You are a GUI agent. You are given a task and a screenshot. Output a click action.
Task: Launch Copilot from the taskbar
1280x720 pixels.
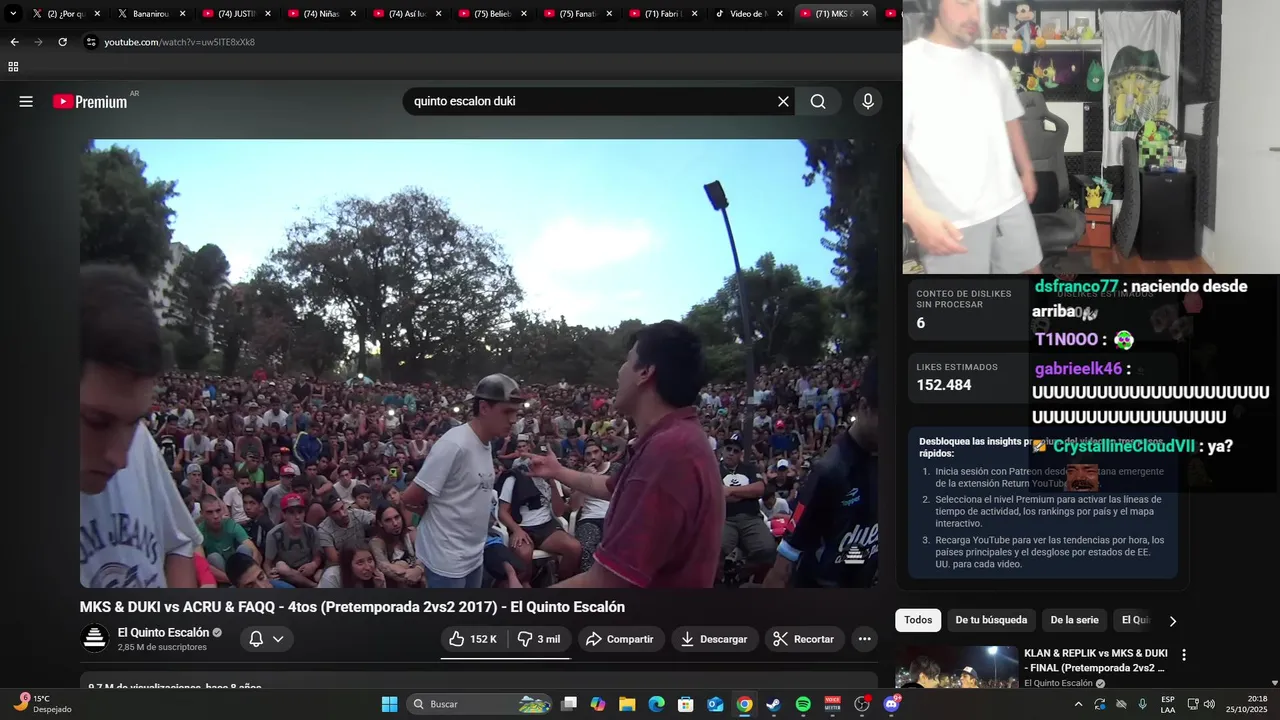point(598,704)
